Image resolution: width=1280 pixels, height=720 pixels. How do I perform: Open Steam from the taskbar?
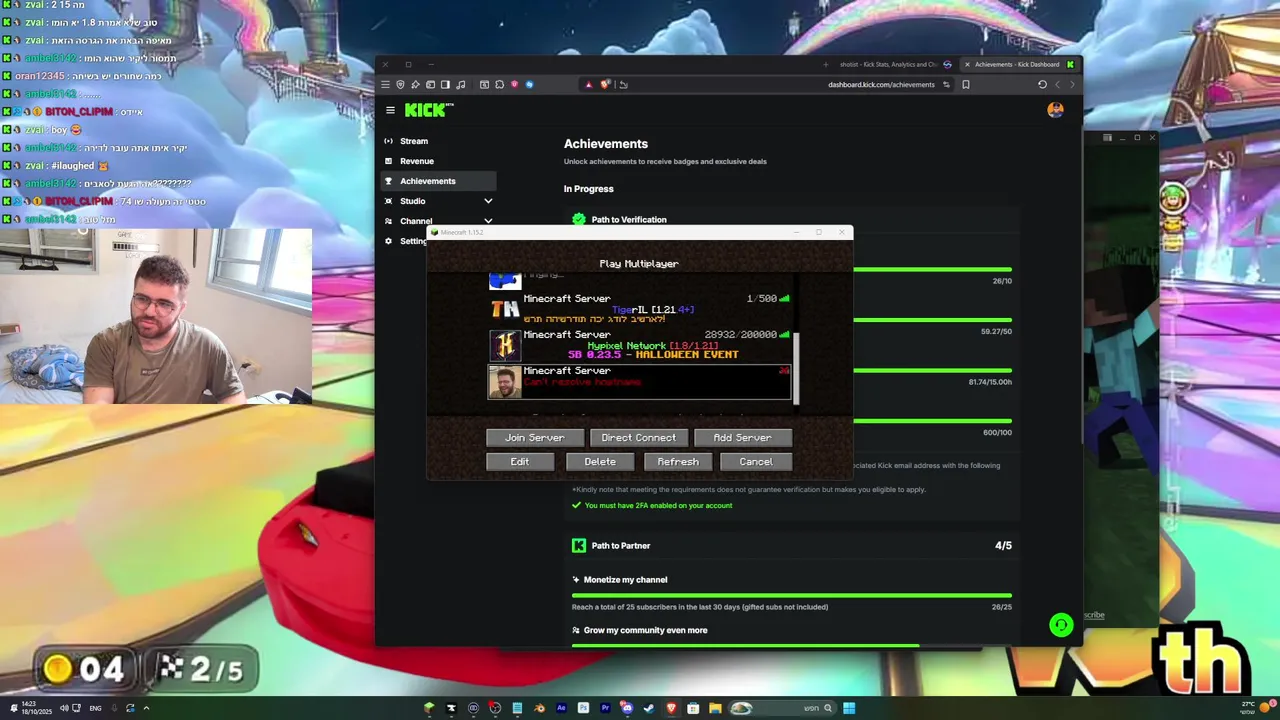pos(649,708)
